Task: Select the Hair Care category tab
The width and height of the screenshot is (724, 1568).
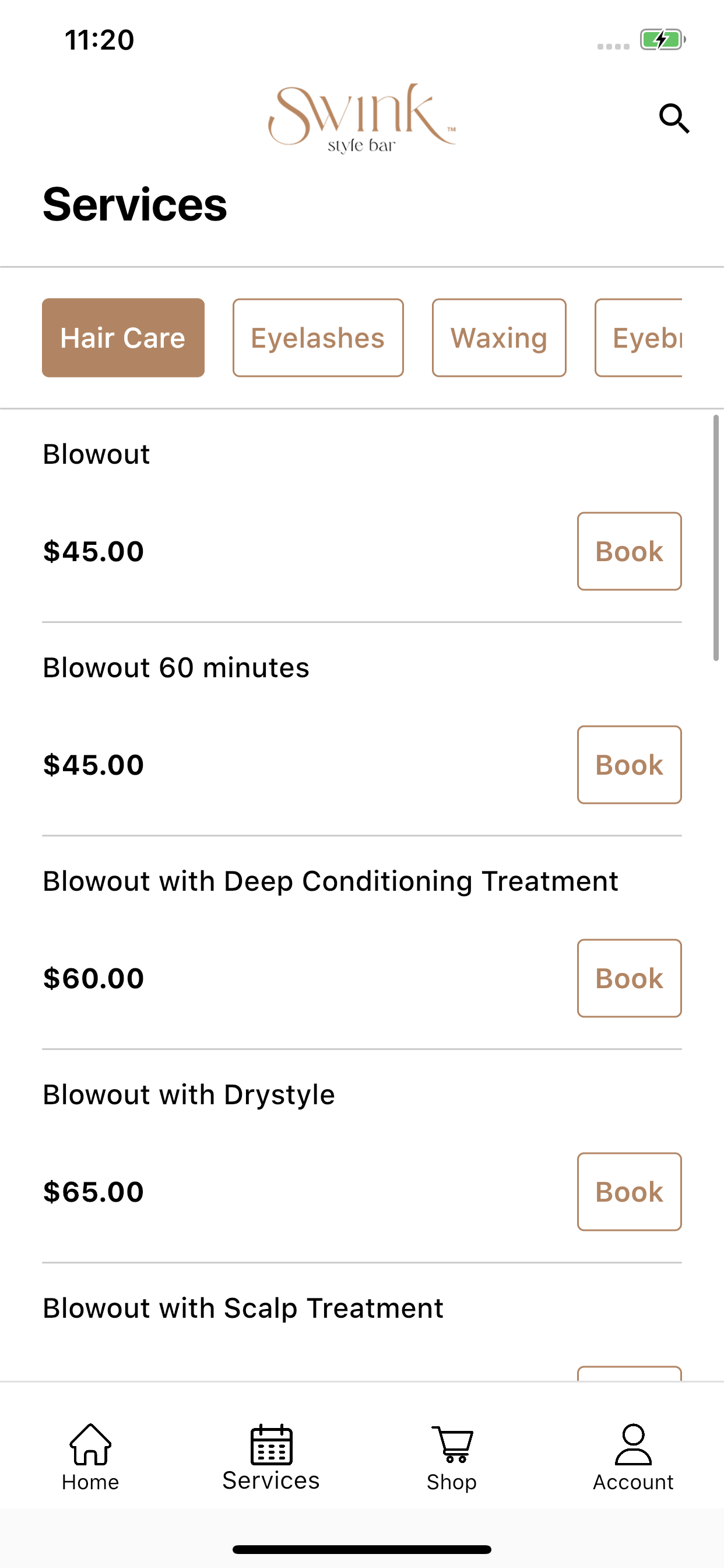Action: [123, 338]
